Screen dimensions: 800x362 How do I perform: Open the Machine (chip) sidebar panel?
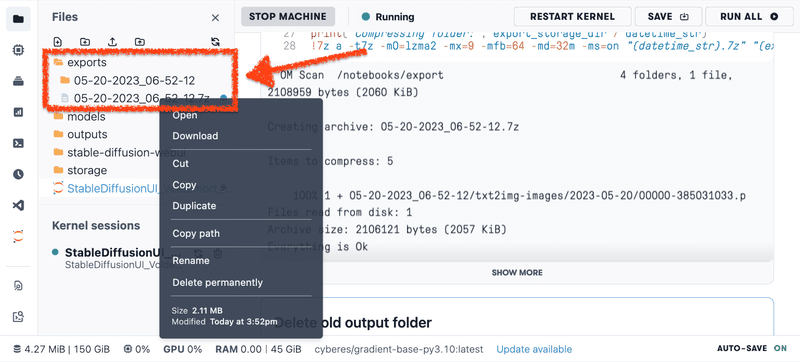(x=18, y=50)
